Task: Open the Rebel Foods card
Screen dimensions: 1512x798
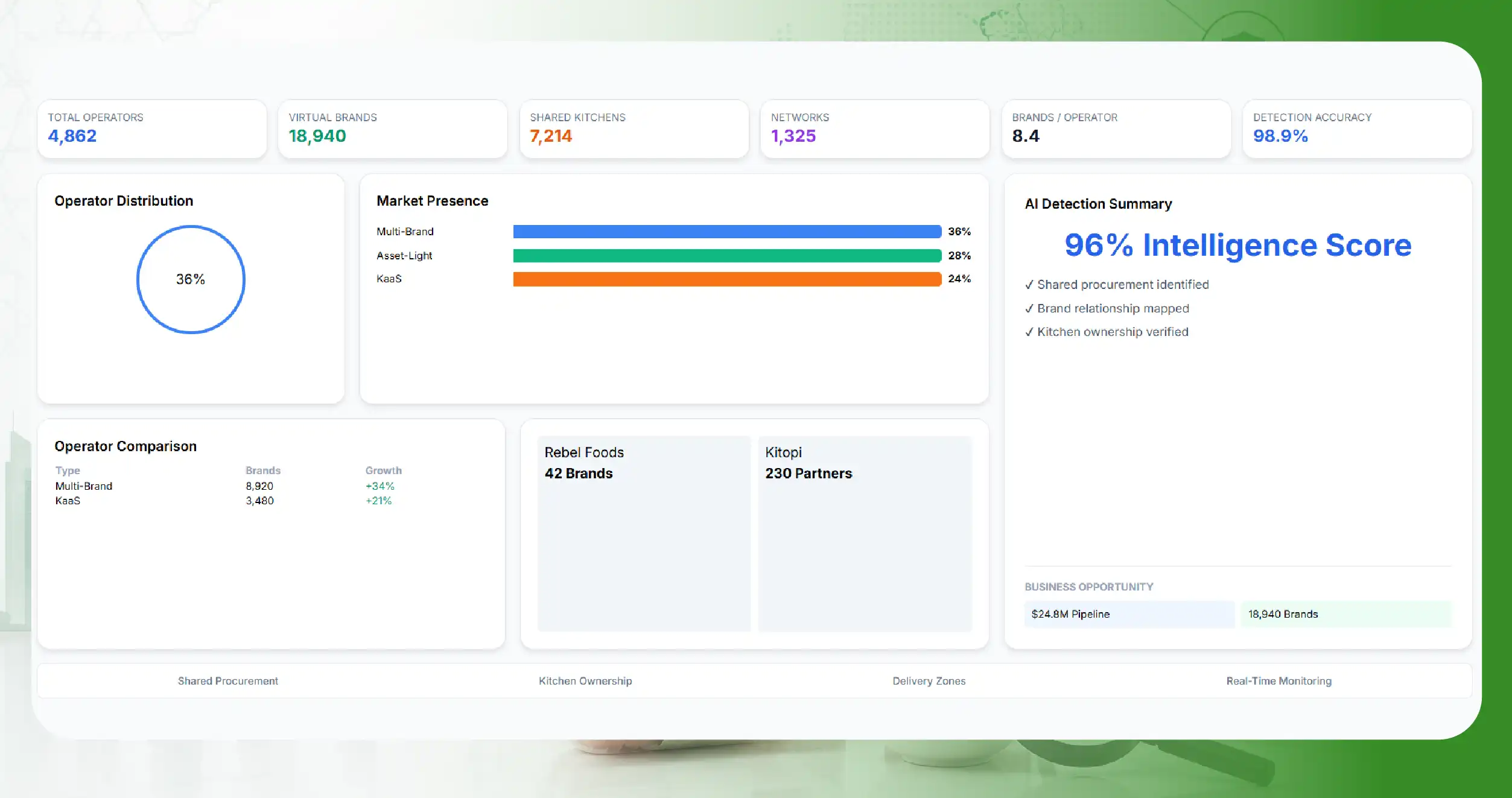Action: [644, 534]
